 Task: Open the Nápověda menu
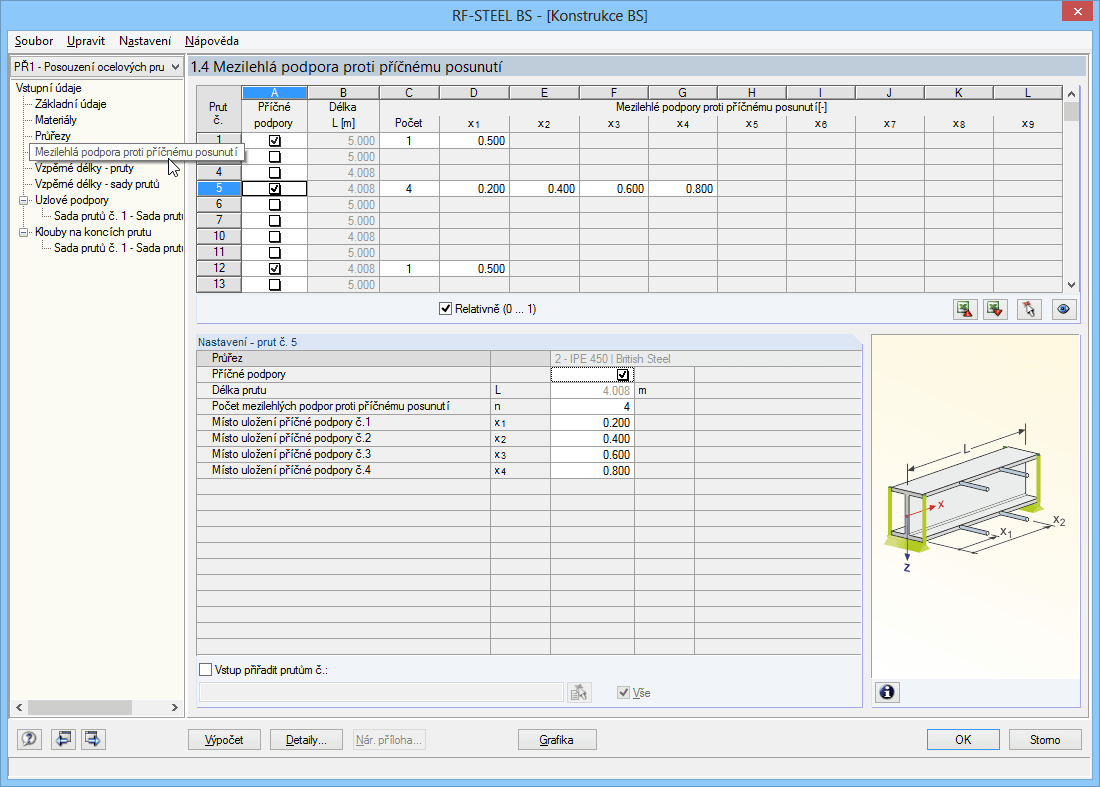click(212, 41)
